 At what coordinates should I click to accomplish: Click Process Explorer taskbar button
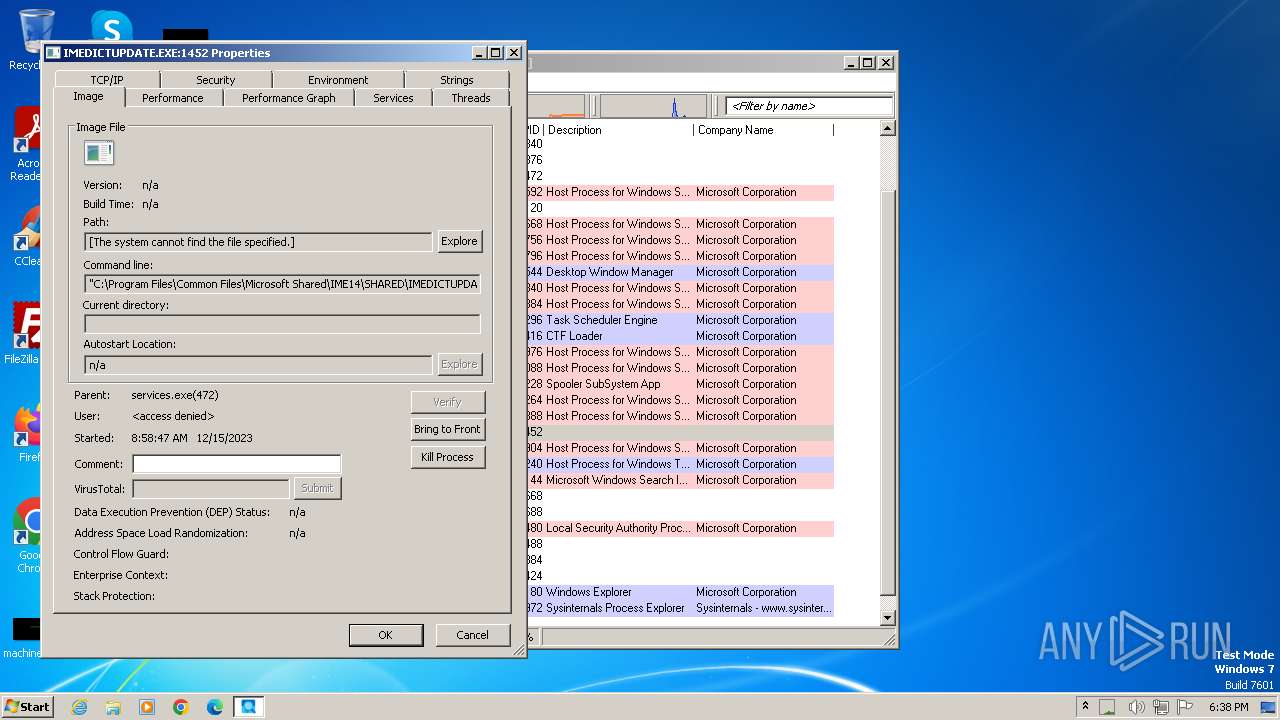pos(248,707)
